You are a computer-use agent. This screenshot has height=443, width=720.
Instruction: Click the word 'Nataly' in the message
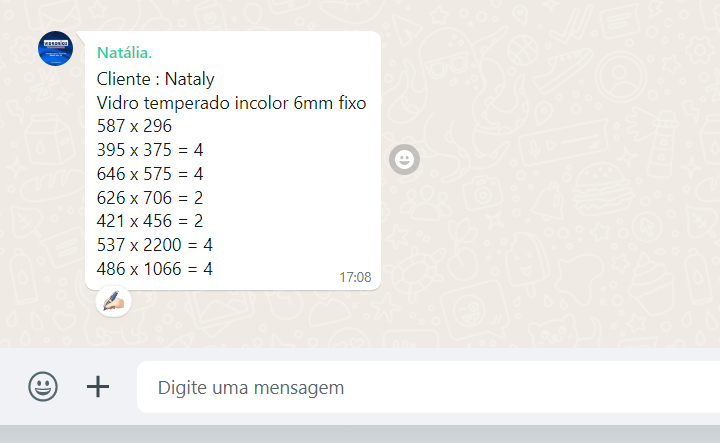pyautogui.click(x=189, y=79)
